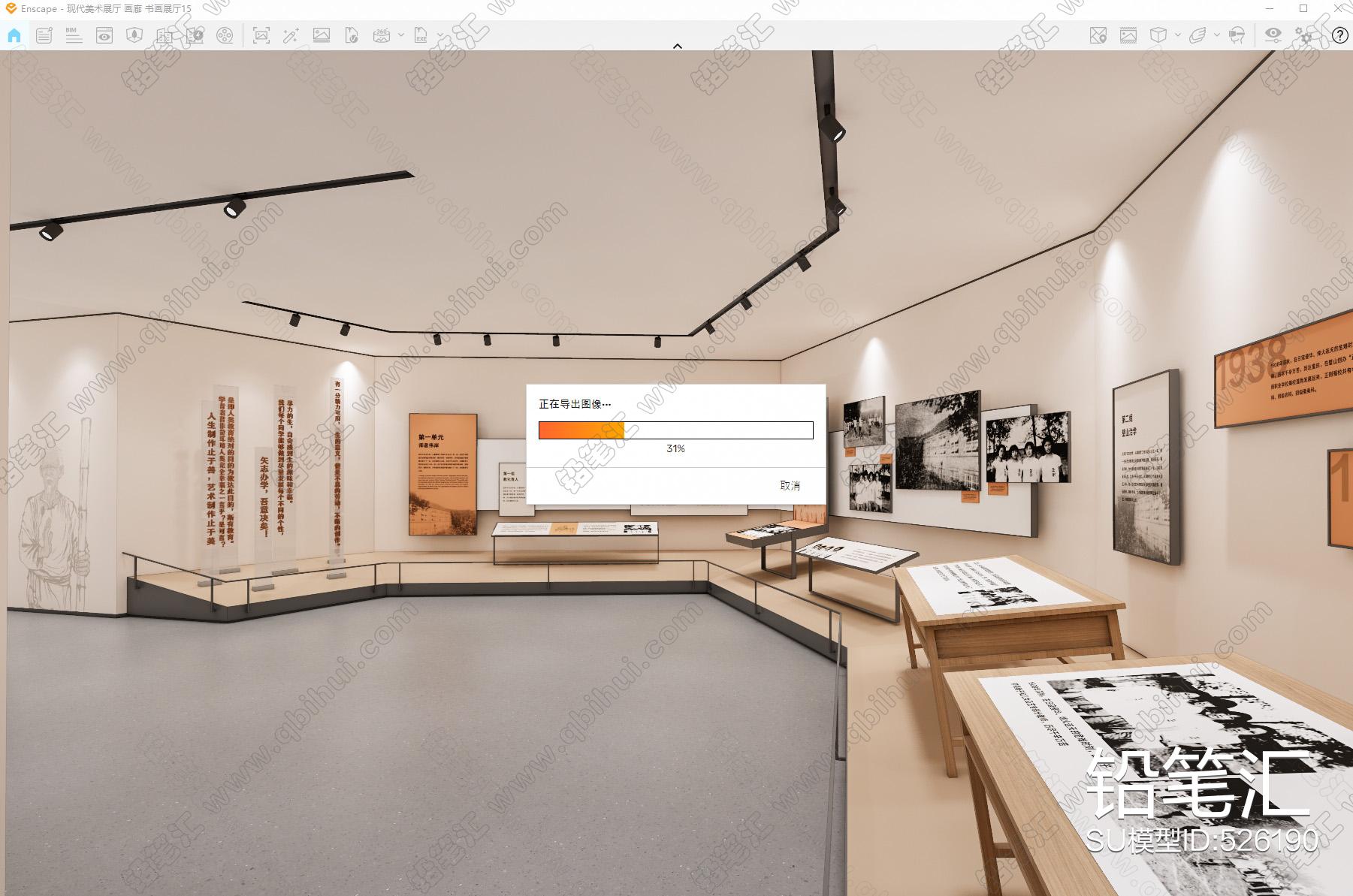Click the 取消 cancel button
The image size is (1353, 896).
tap(790, 485)
